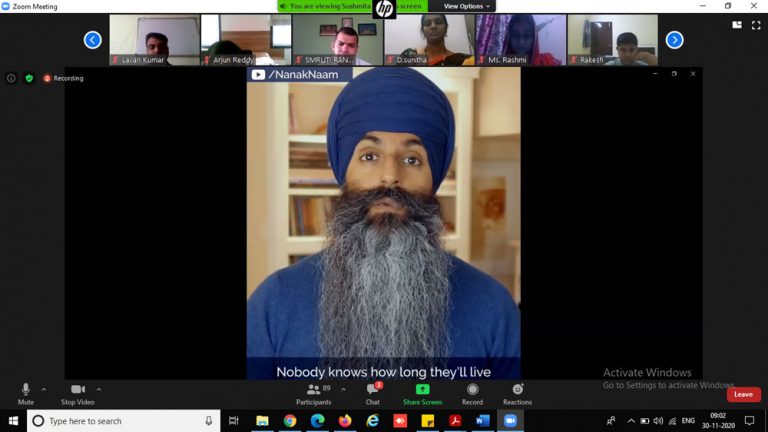Click ENG language indicator
Screen dimensions: 768x432
point(688,421)
